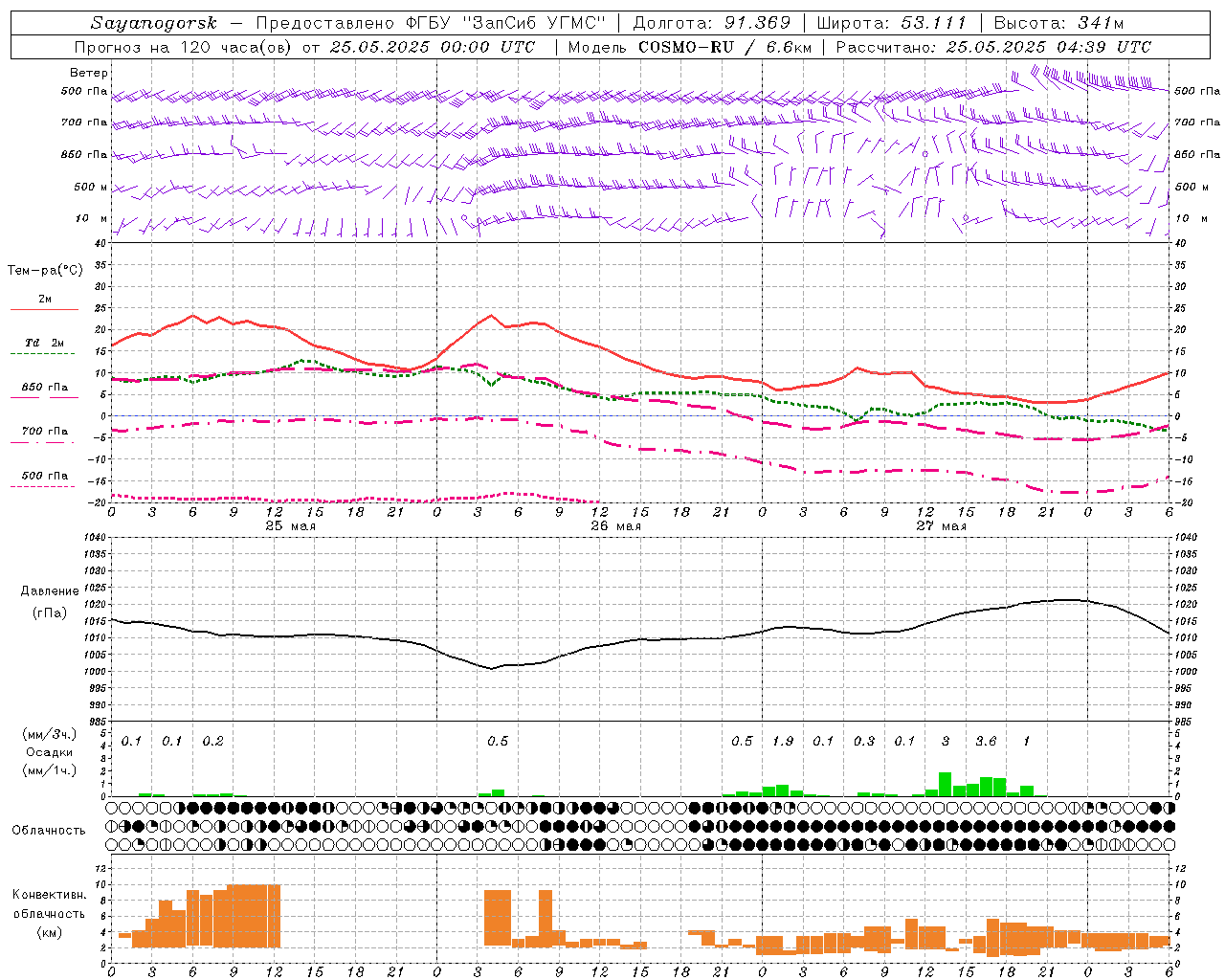1225x980 pixels.
Task: Select the 'Широта: 53.111' latitude field
Action: [892, 23]
